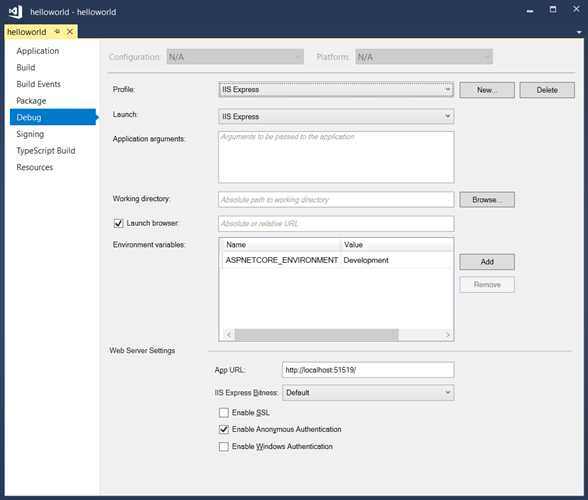Screen dimensions: 588x500
Task: Switch to the helloworld document tab
Action: coord(27,32)
